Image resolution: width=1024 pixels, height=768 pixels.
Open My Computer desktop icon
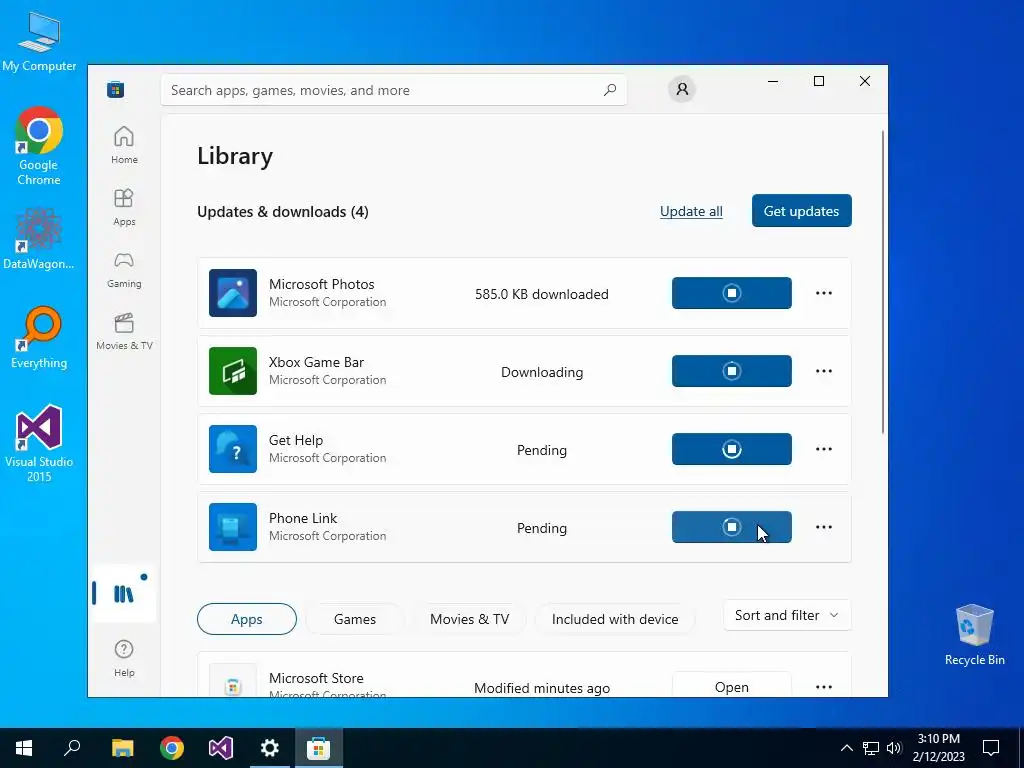click(39, 42)
